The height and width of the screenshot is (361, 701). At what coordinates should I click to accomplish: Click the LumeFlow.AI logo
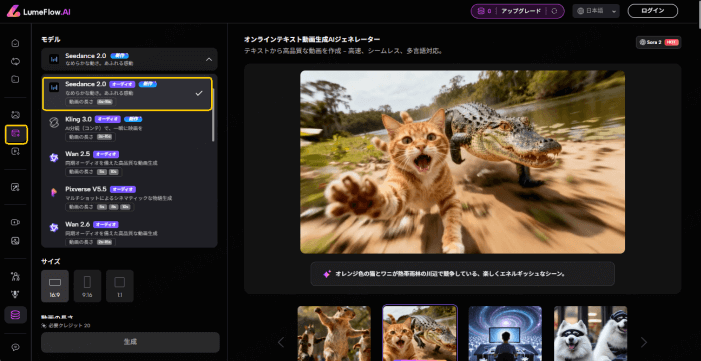point(38,11)
